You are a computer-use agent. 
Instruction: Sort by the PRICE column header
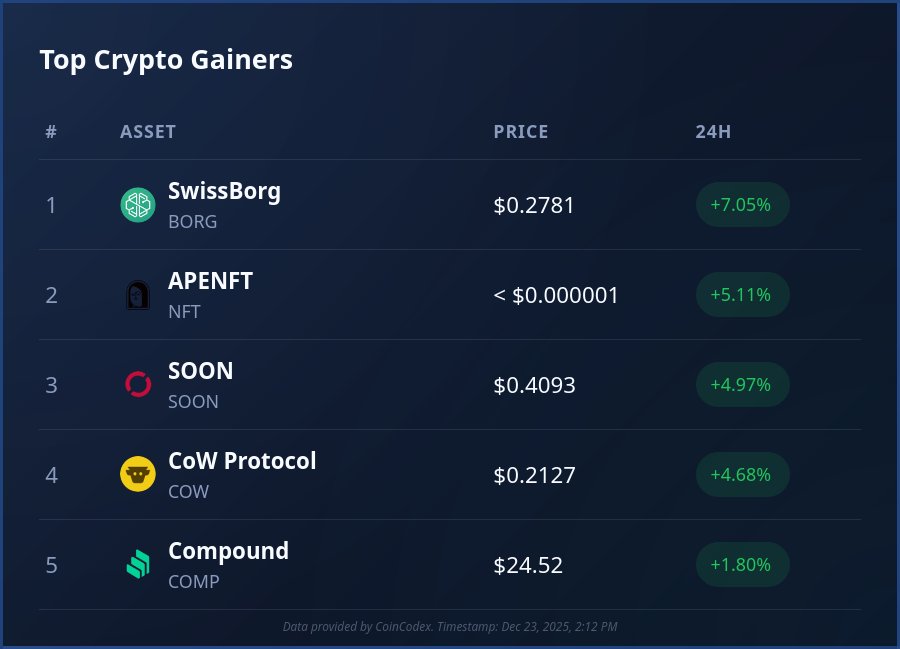tap(521, 132)
